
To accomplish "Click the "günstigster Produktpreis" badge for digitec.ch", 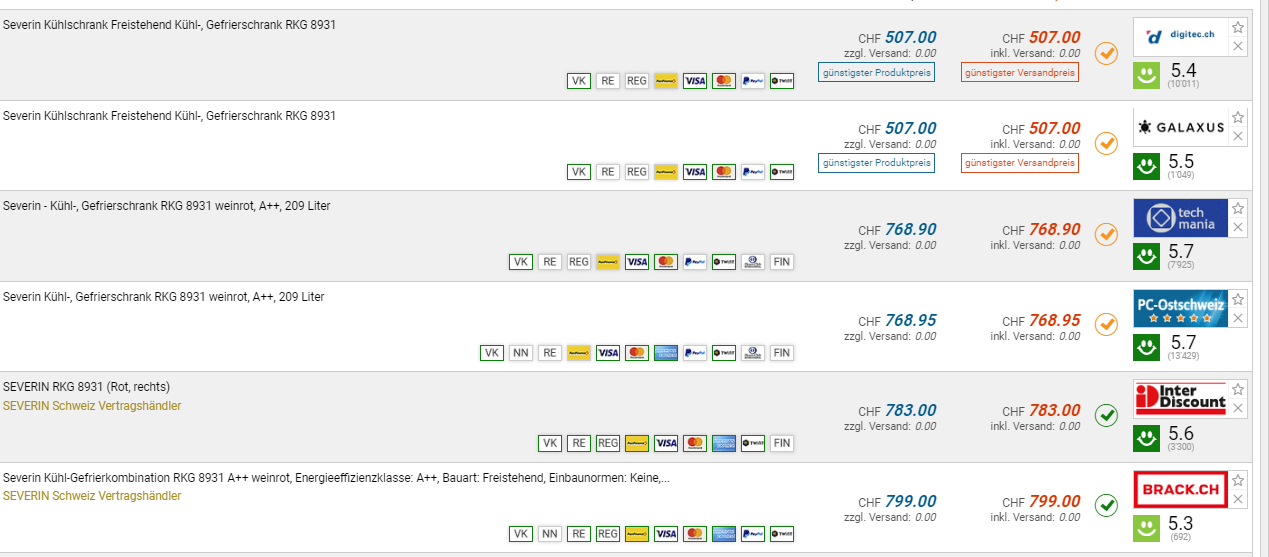I will [x=876, y=72].
